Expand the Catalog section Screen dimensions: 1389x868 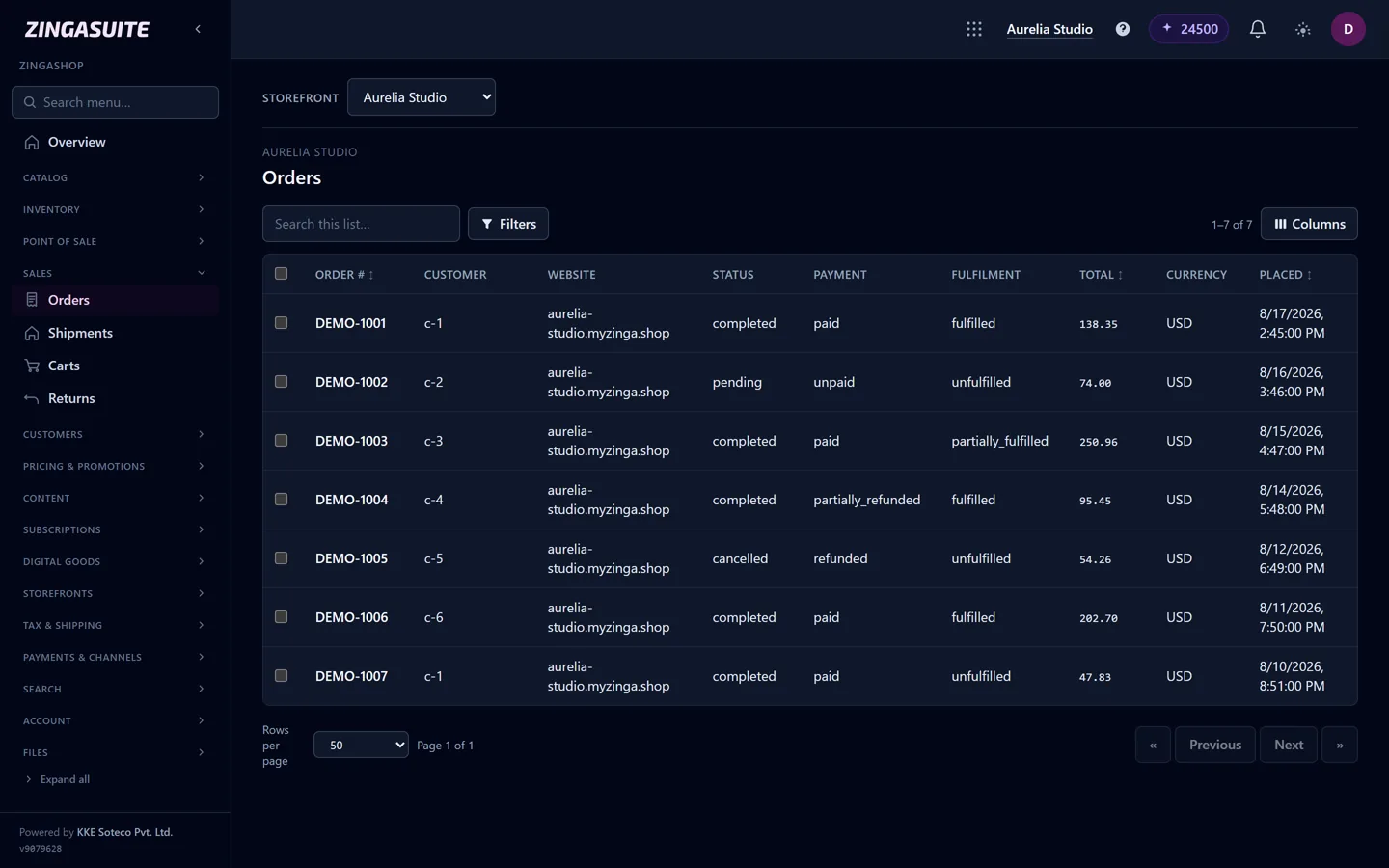click(115, 177)
